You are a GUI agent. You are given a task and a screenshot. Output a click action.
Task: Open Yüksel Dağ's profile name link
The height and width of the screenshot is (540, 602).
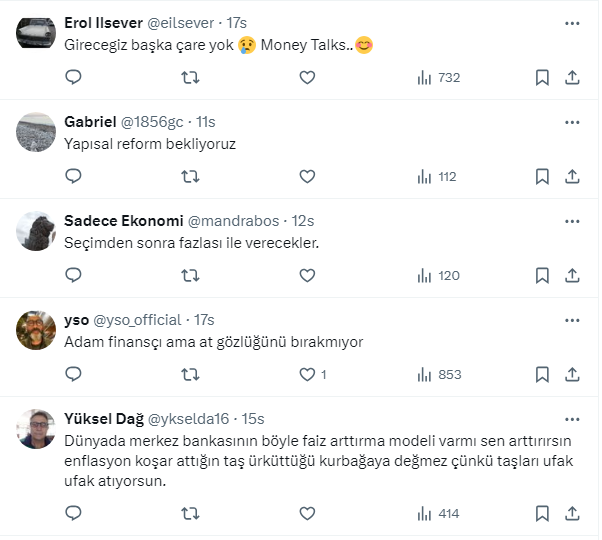tap(103, 418)
